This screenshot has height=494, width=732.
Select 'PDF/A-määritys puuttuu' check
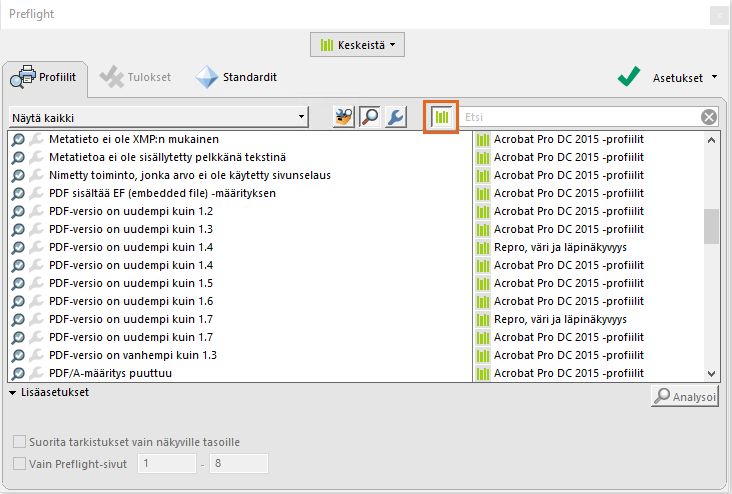click(111, 373)
